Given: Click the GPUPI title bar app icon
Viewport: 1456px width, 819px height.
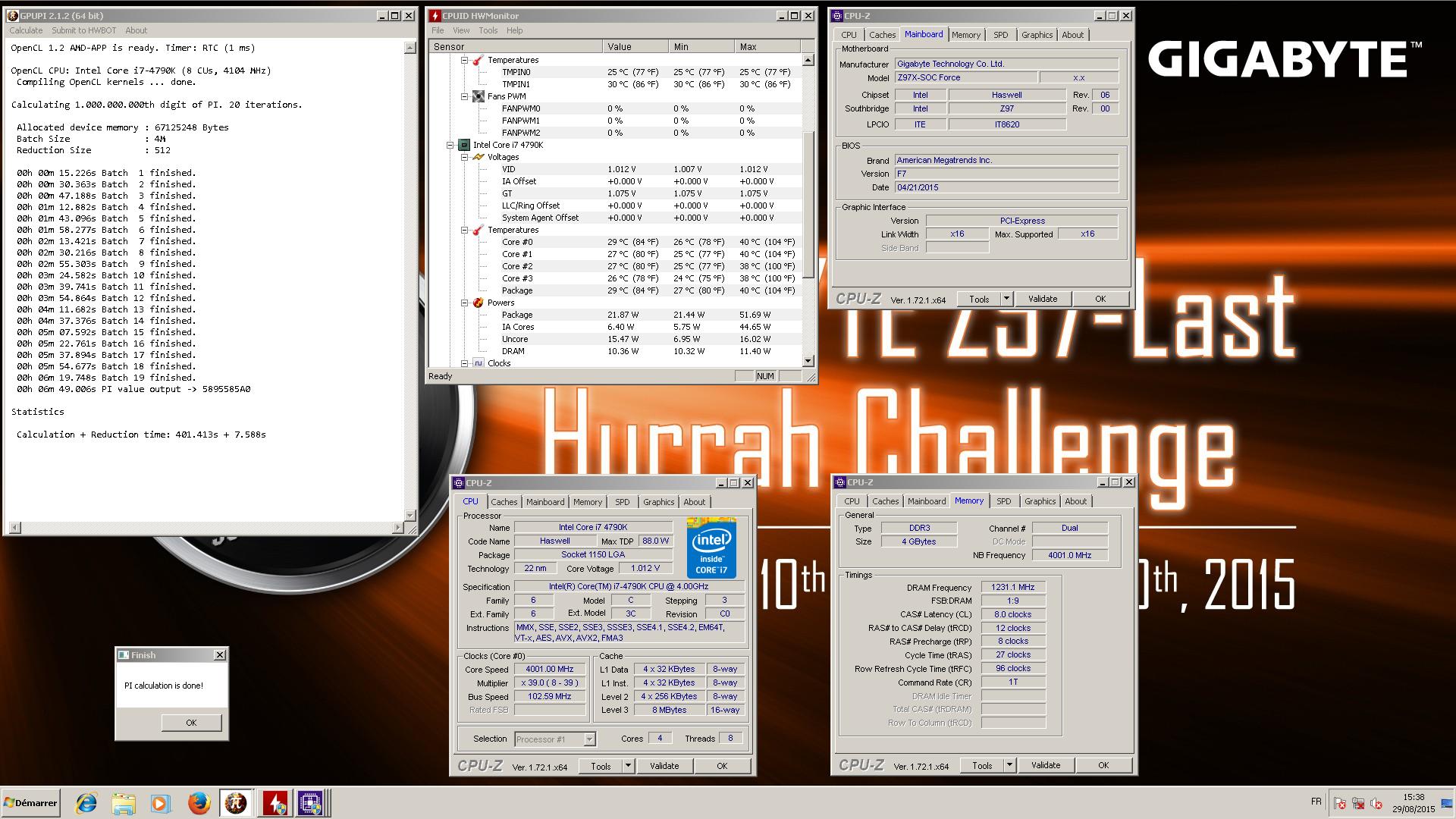Looking at the screenshot, I should pyautogui.click(x=12, y=16).
